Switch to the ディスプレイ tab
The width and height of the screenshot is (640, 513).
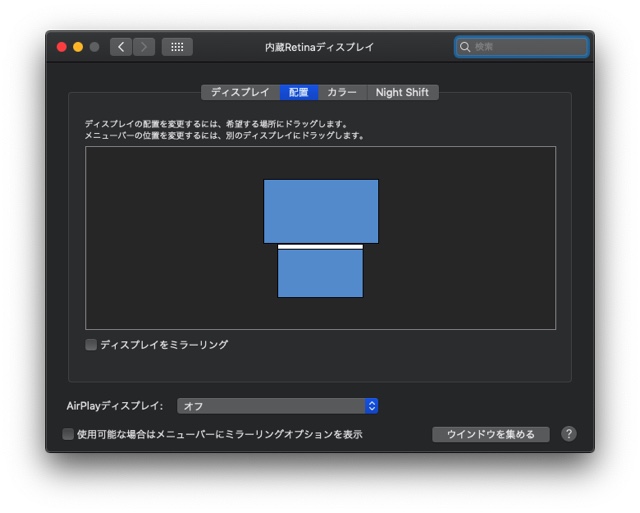(240, 92)
